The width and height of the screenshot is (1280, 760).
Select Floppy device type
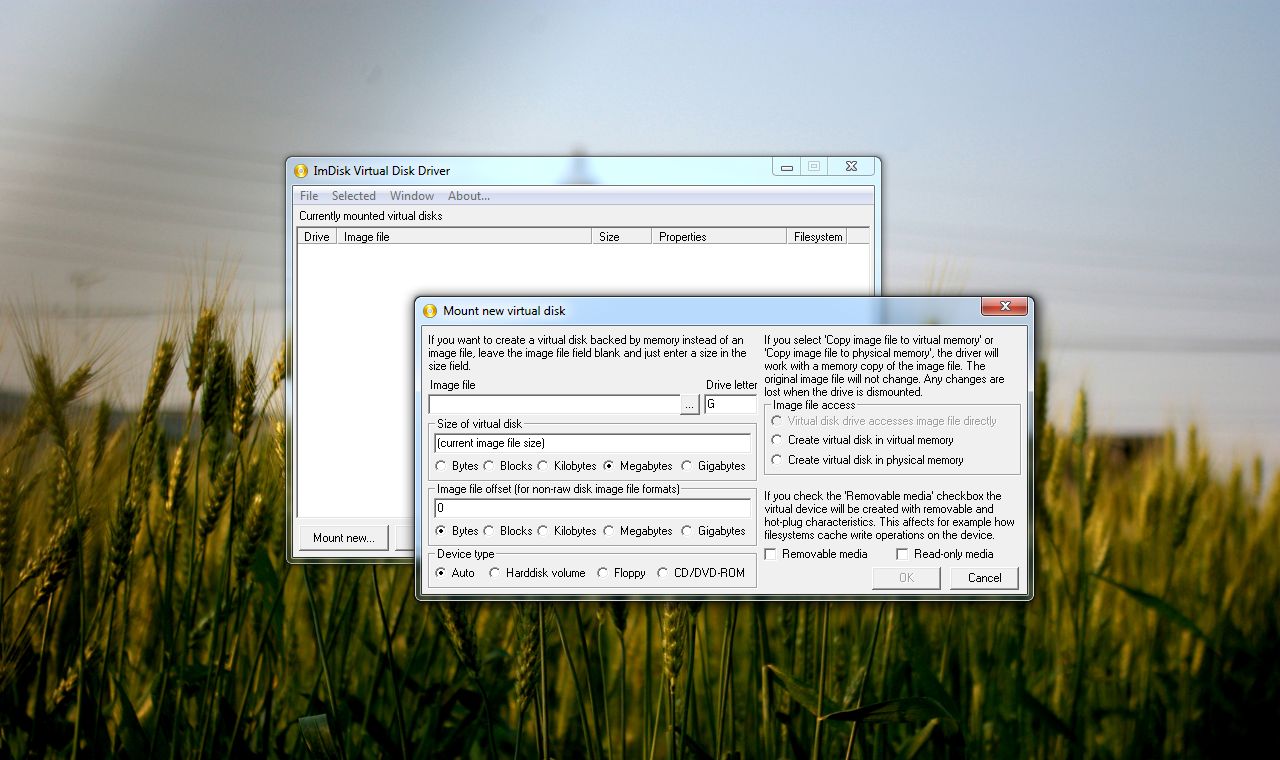pyautogui.click(x=621, y=573)
